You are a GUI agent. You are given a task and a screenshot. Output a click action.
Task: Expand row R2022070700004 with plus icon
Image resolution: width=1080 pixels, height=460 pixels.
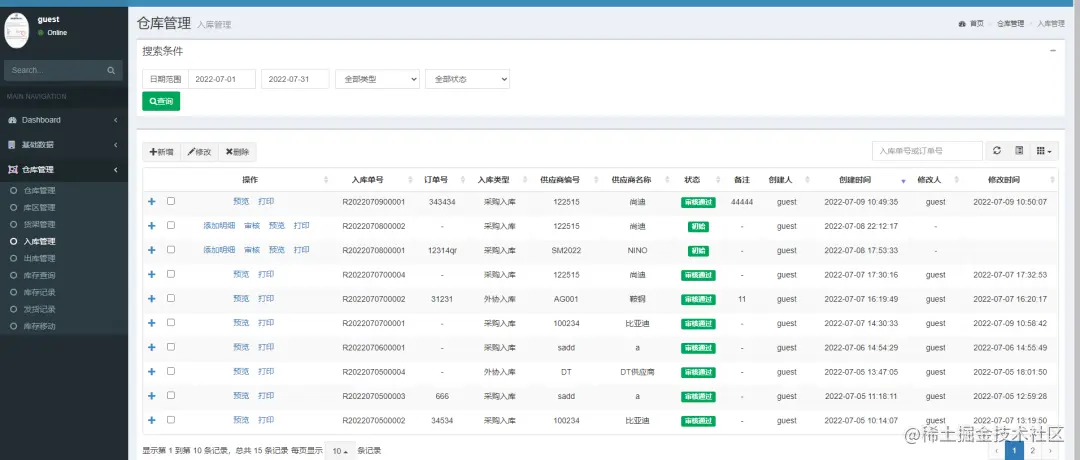coord(152,274)
